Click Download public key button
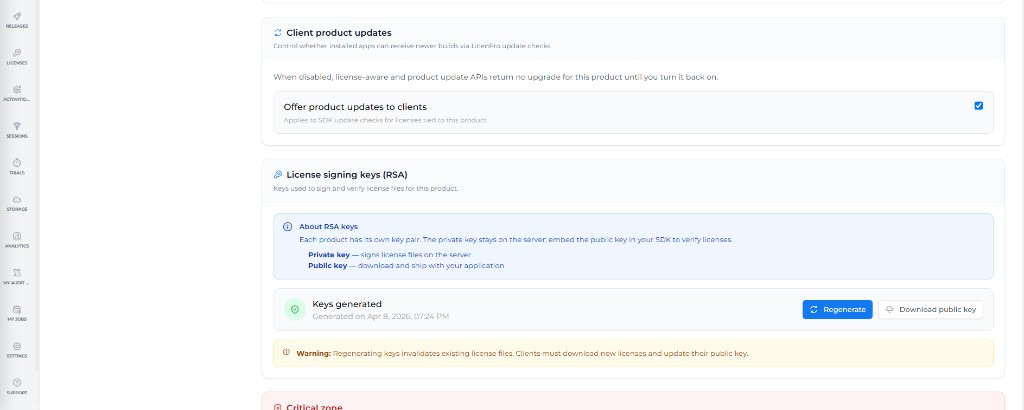The height and width of the screenshot is (410, 1024). click(x=931, y=309)
